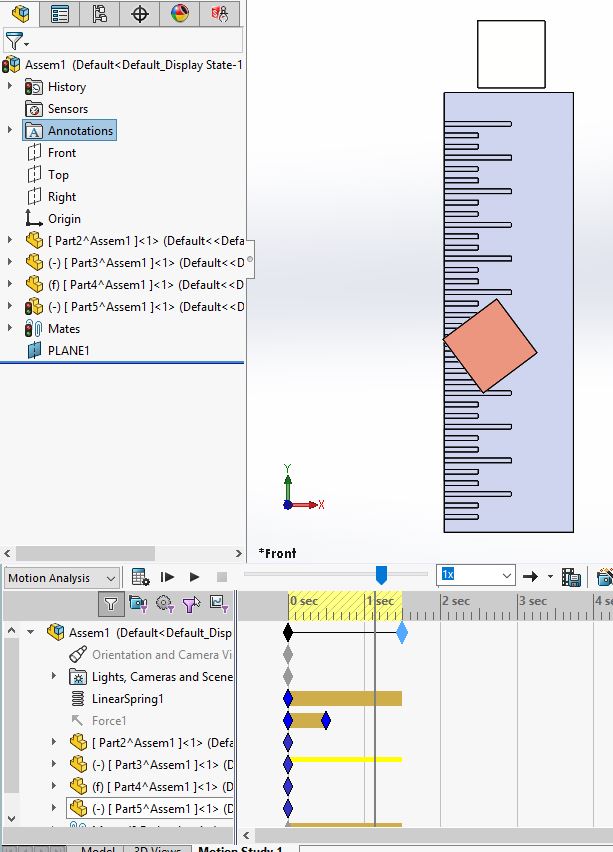Select Part5^Assem1 in motion tree

(x=150, y=809)
